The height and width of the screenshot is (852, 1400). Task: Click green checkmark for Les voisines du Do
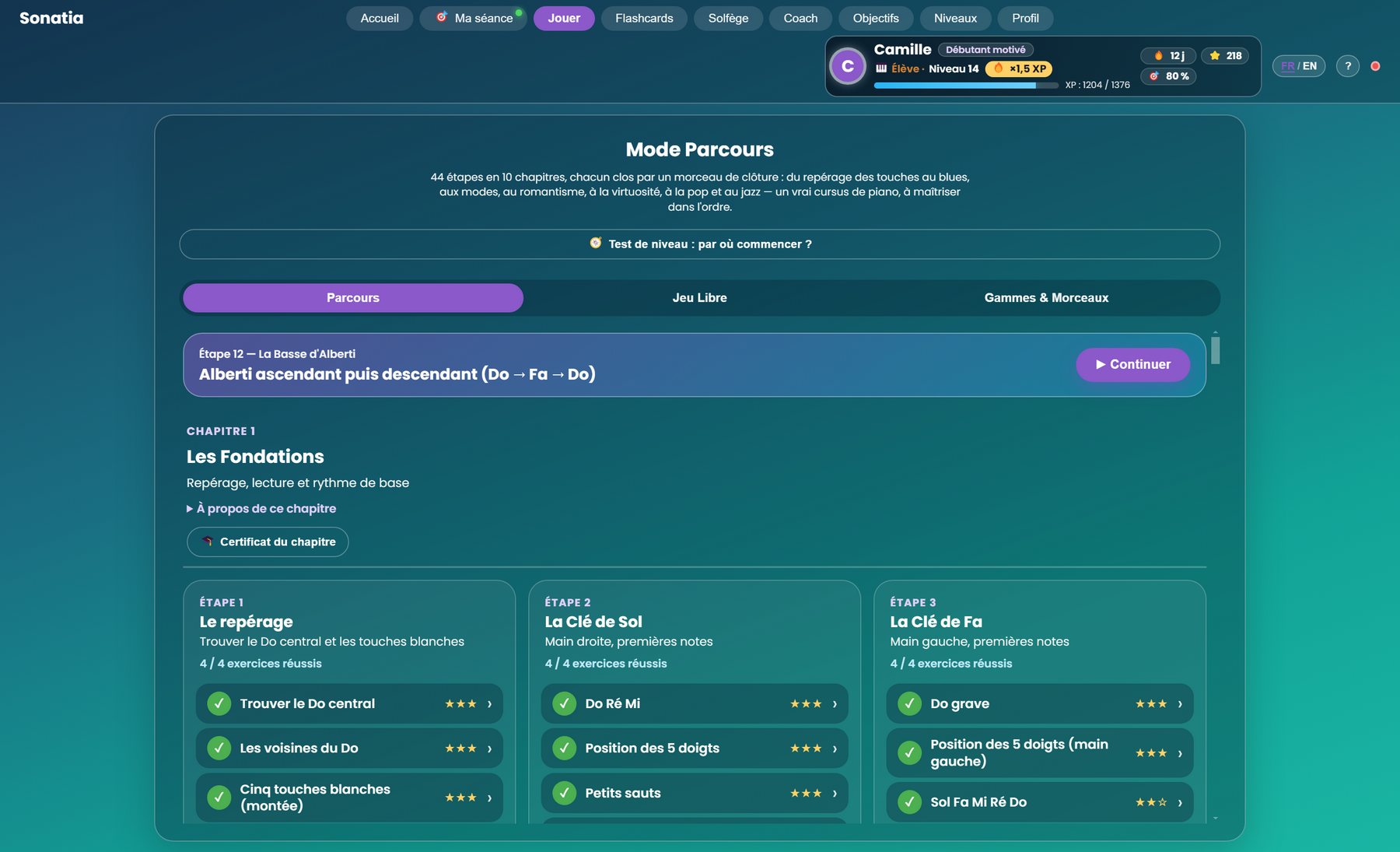pos(219,748)
